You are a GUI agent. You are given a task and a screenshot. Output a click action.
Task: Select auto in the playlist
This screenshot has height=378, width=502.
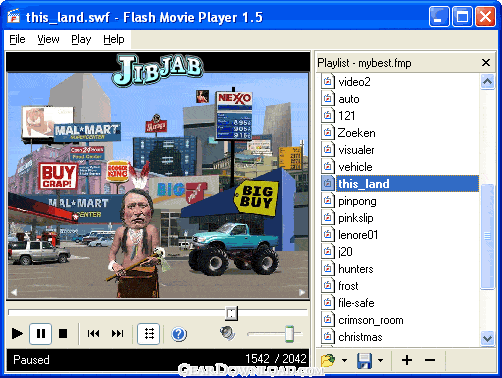tap(399, 99)
